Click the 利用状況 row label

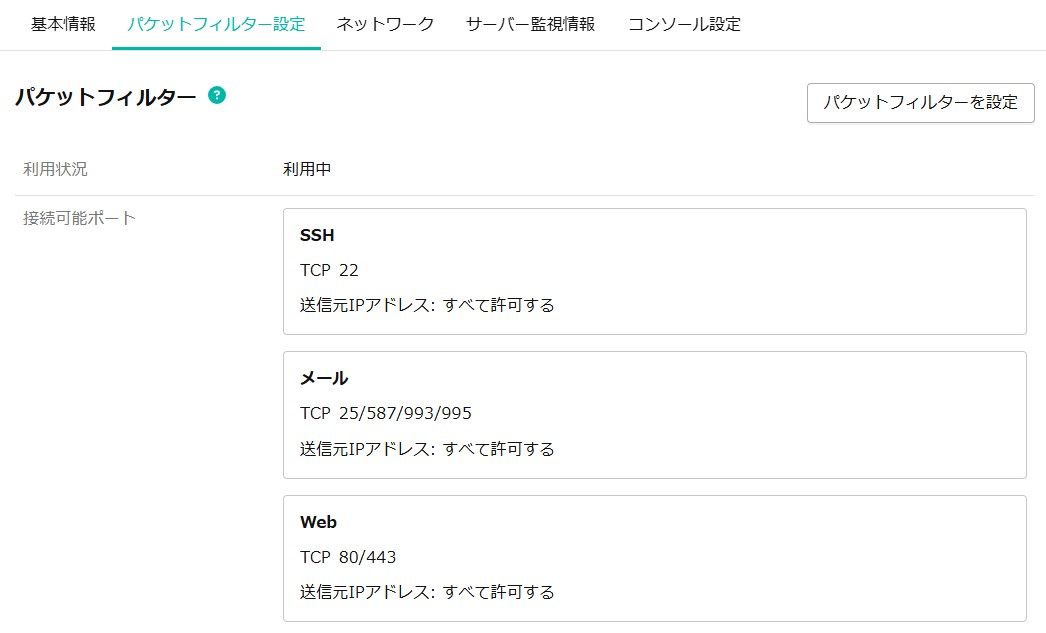pyautogui.click(x=55, y=169)
